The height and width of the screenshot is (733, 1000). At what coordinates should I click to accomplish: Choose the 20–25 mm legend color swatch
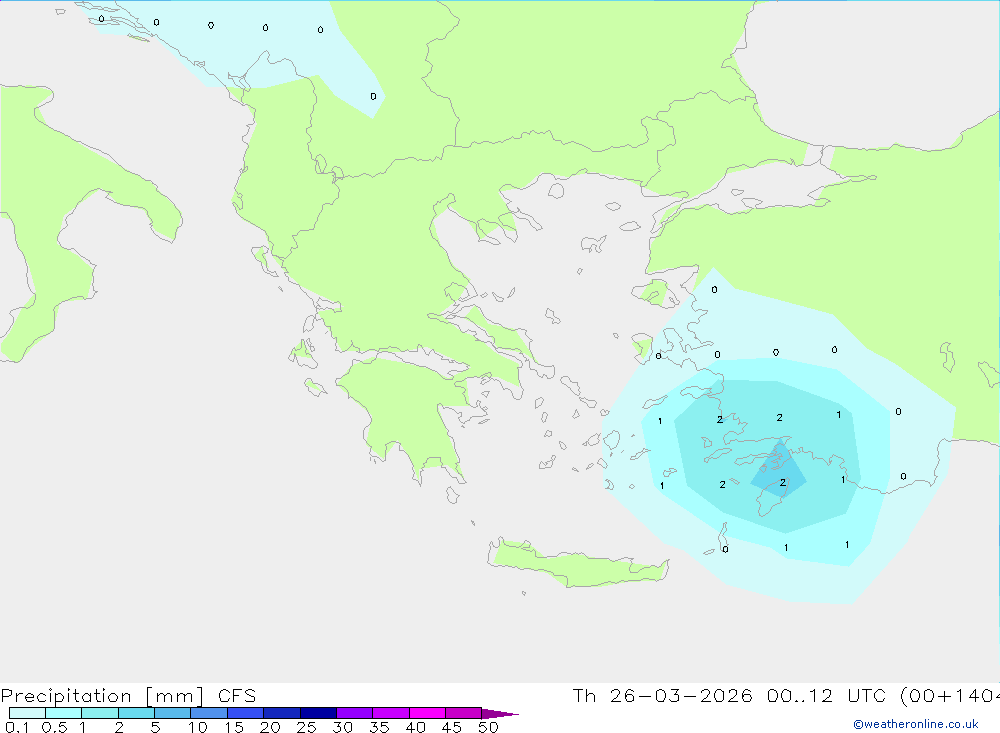click(x=282, y=713)
